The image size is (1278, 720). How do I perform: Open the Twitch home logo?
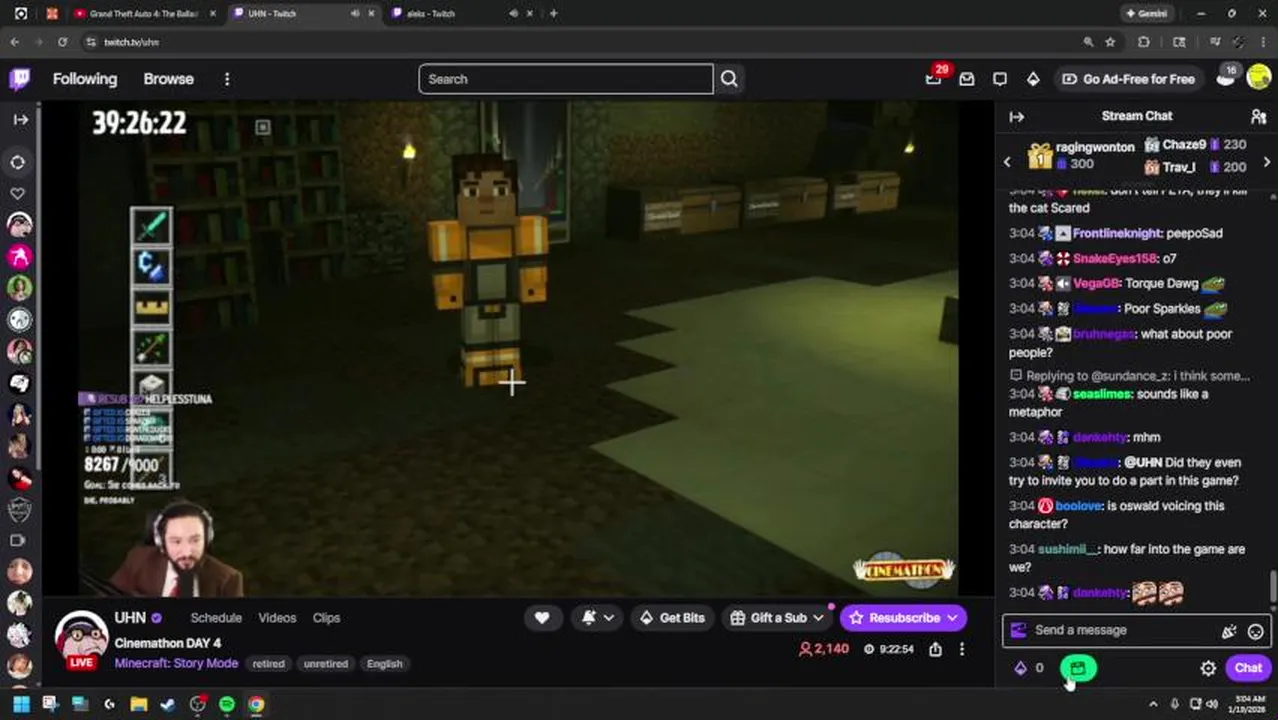(19, 79)
